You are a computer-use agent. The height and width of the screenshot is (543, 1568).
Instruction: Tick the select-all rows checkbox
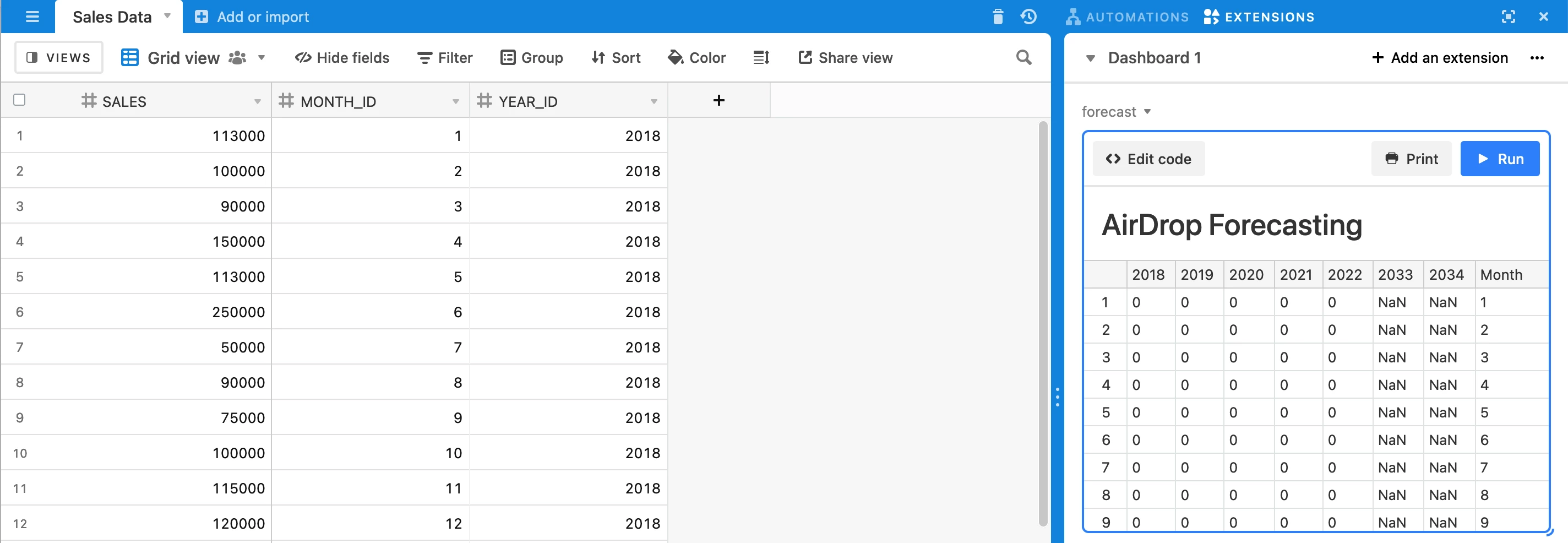[x=19, y=100]
